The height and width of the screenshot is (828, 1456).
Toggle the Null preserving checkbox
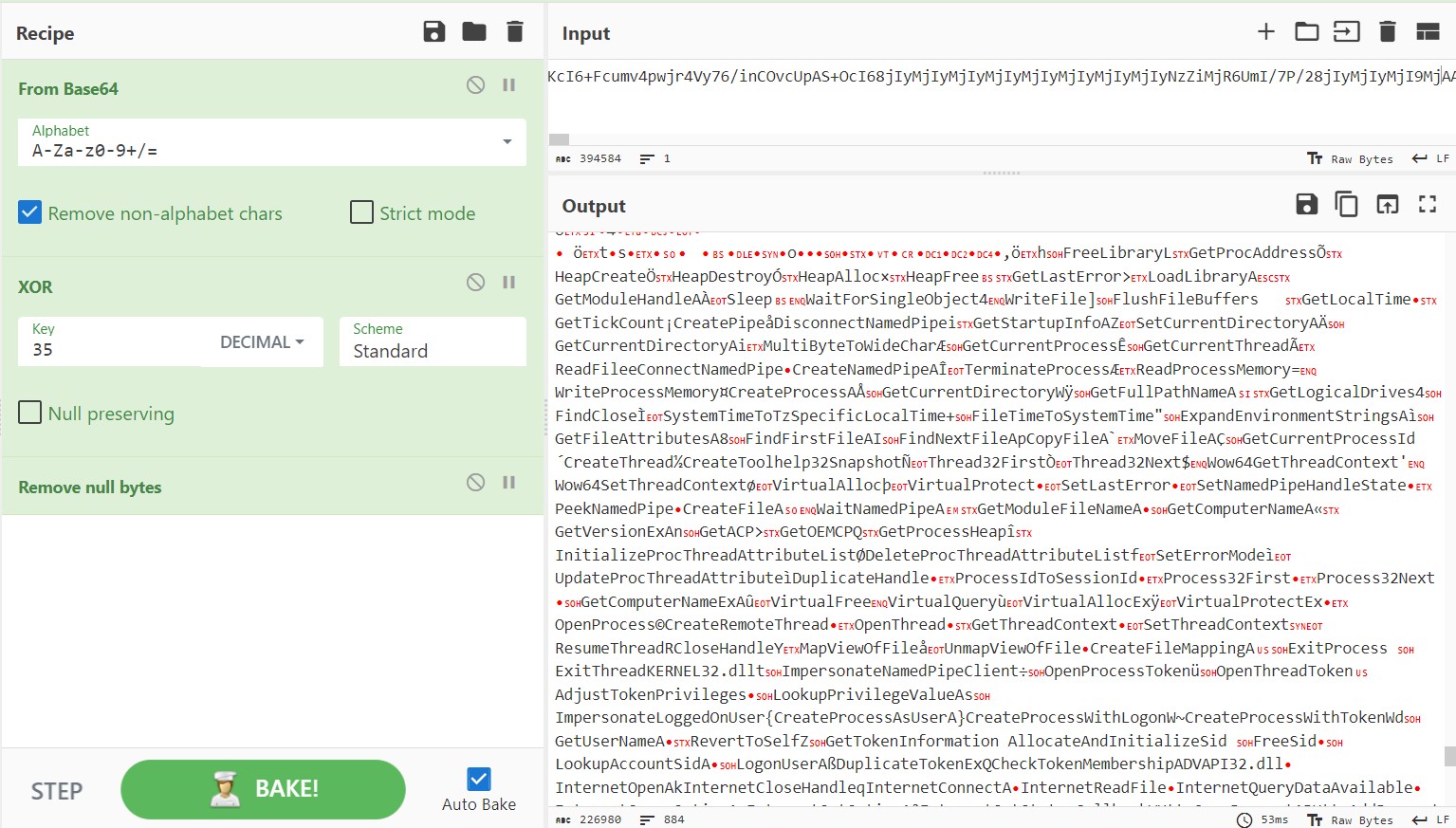(30, 413)
